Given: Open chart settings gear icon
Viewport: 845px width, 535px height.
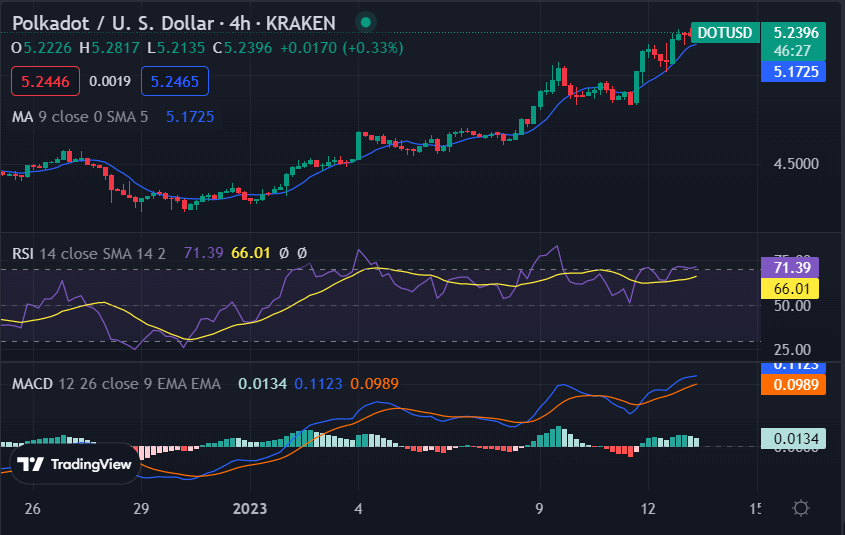Looking at the screenshot, I should pyautogui.click(x=801, y=508).
